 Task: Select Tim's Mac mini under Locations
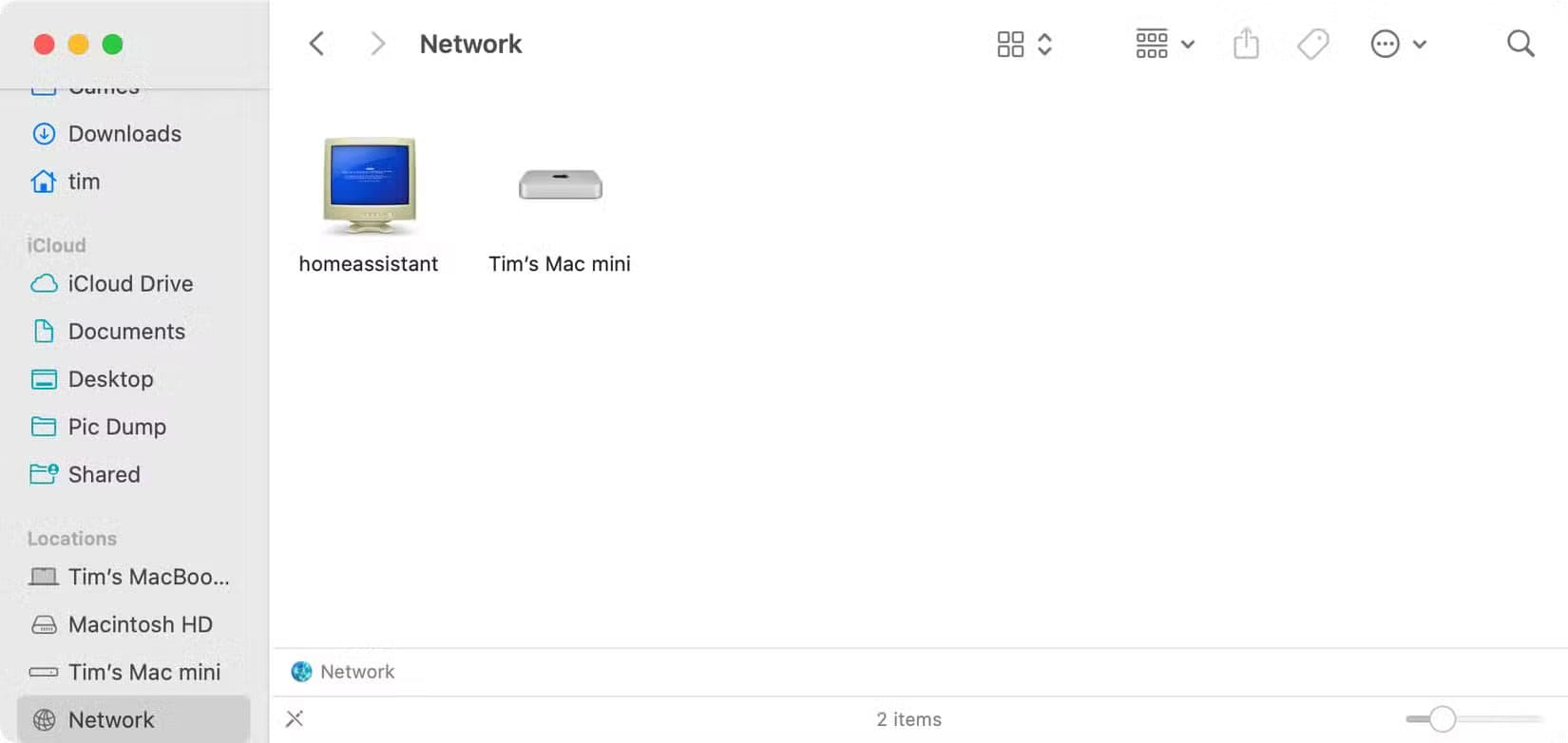[x=143, y=672]
